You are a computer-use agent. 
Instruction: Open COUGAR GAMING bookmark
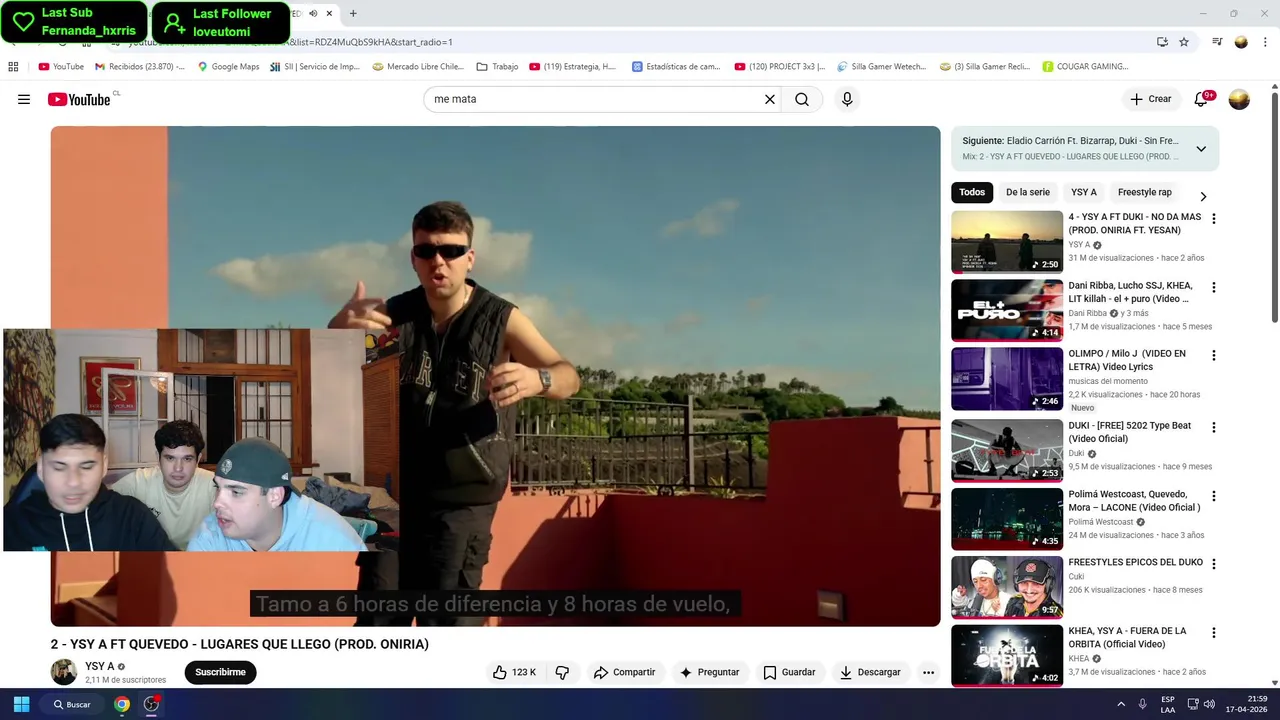1085,67
